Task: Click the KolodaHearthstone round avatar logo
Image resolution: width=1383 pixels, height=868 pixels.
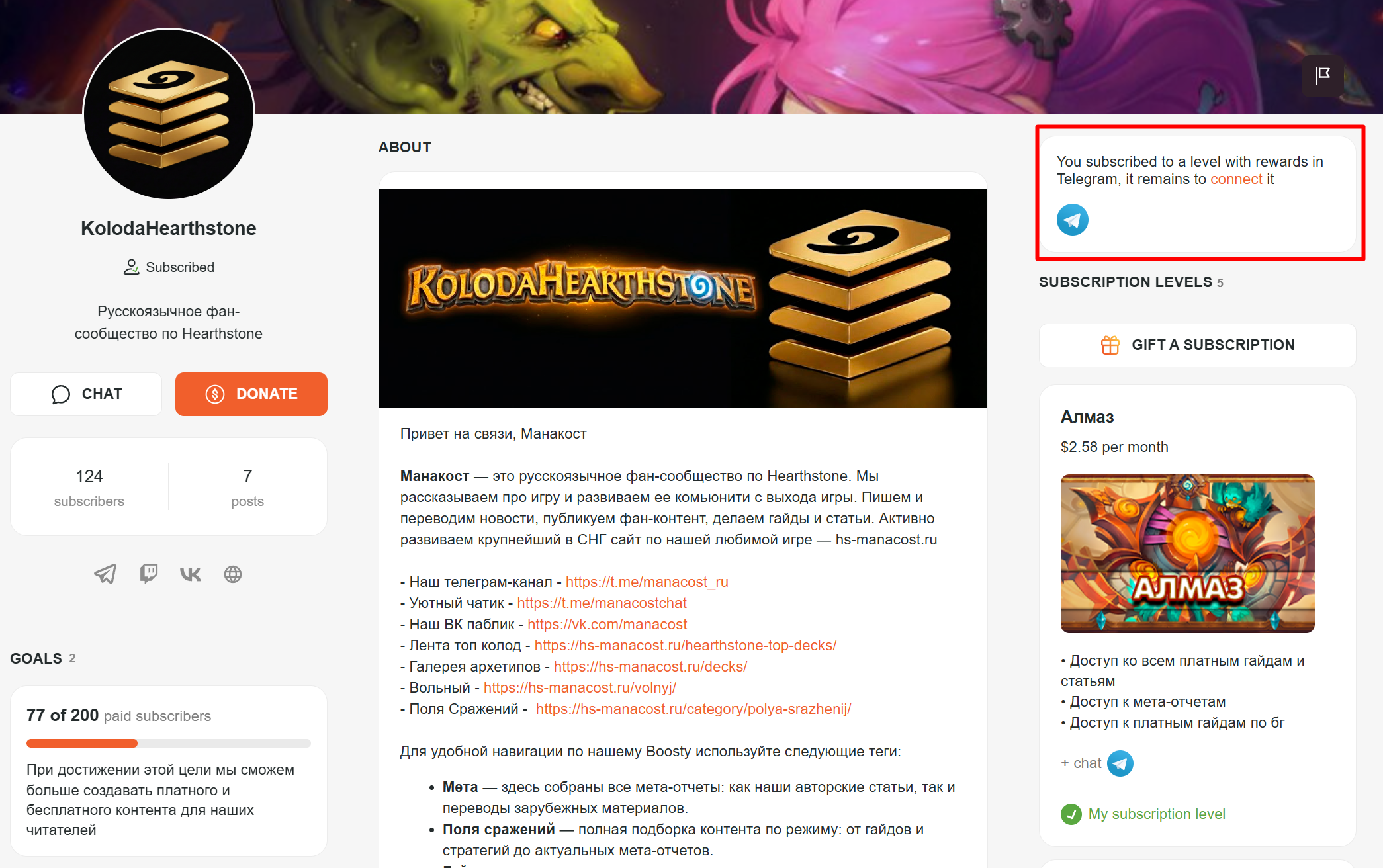Action: (x=169, y=113)
